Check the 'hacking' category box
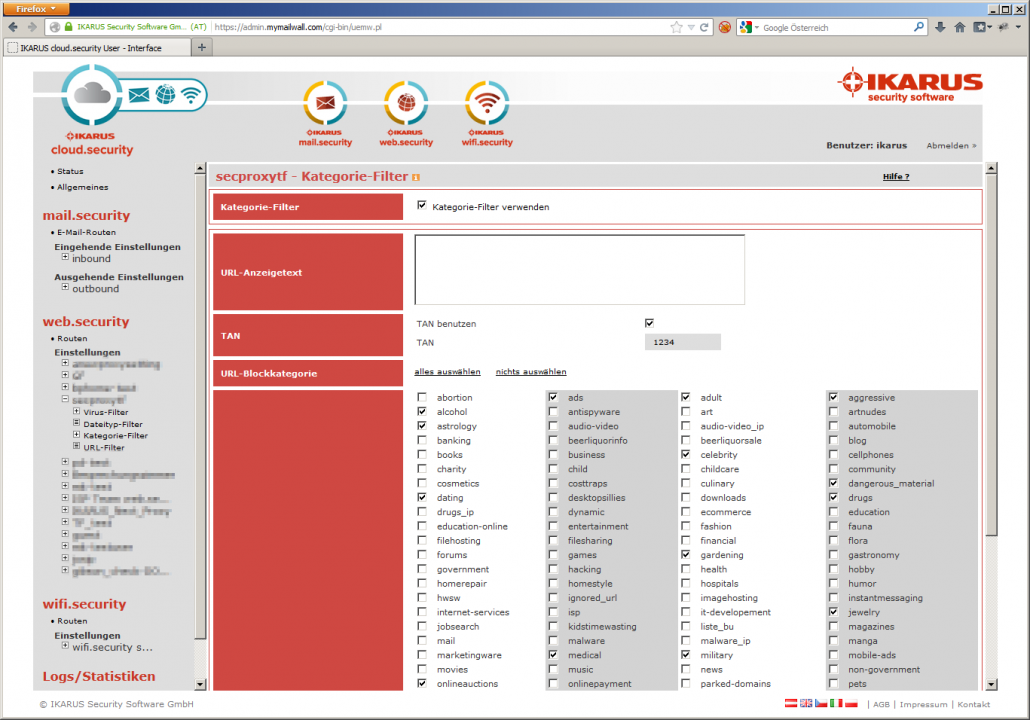This screenshot has width=1030, height=720. 553,569
